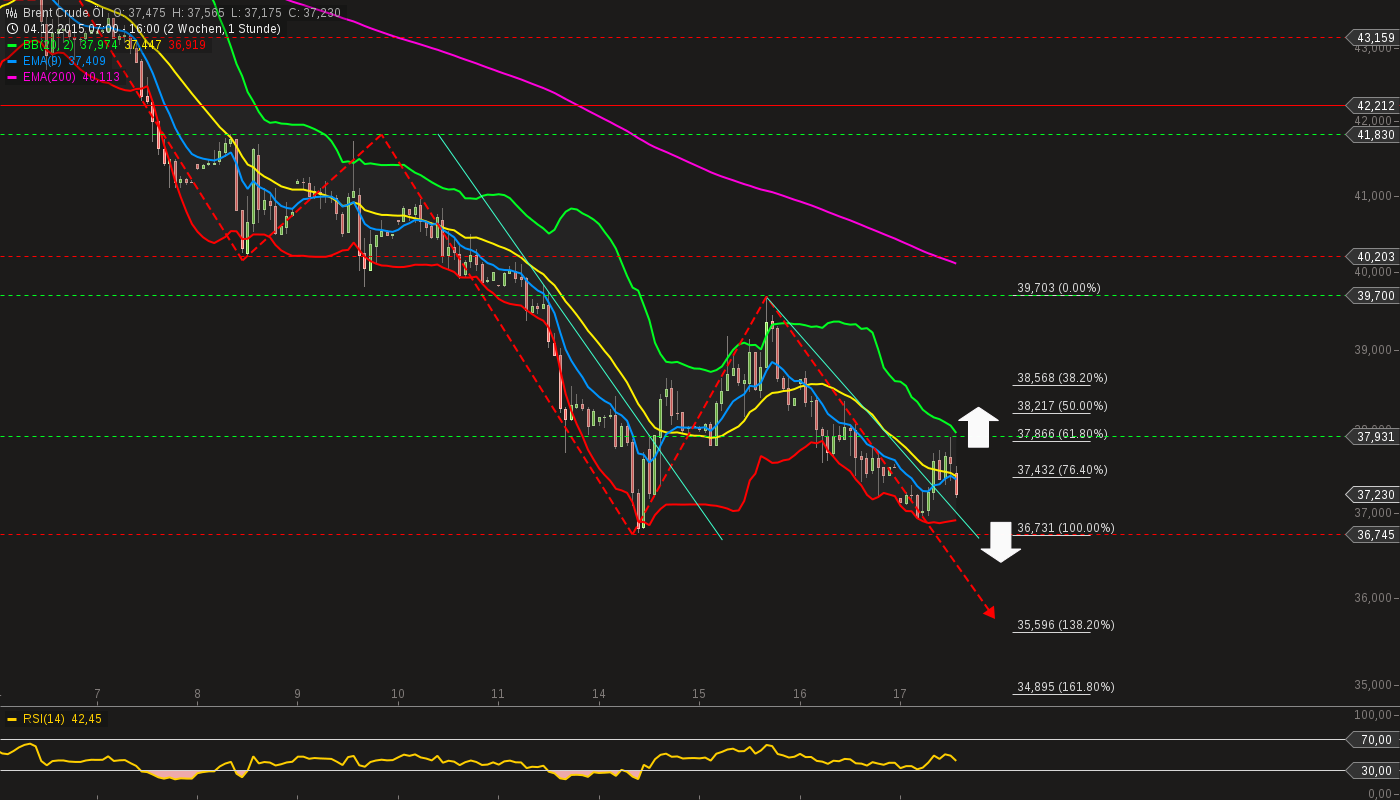Screen dimensions: 1400x800
Task: Click the magenta EMA(200) legend color marker
Action: click(12, 77)
